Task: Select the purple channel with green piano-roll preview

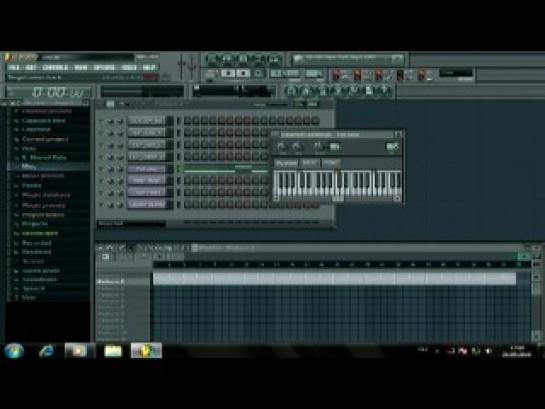Action: click(x=146, y=169)
